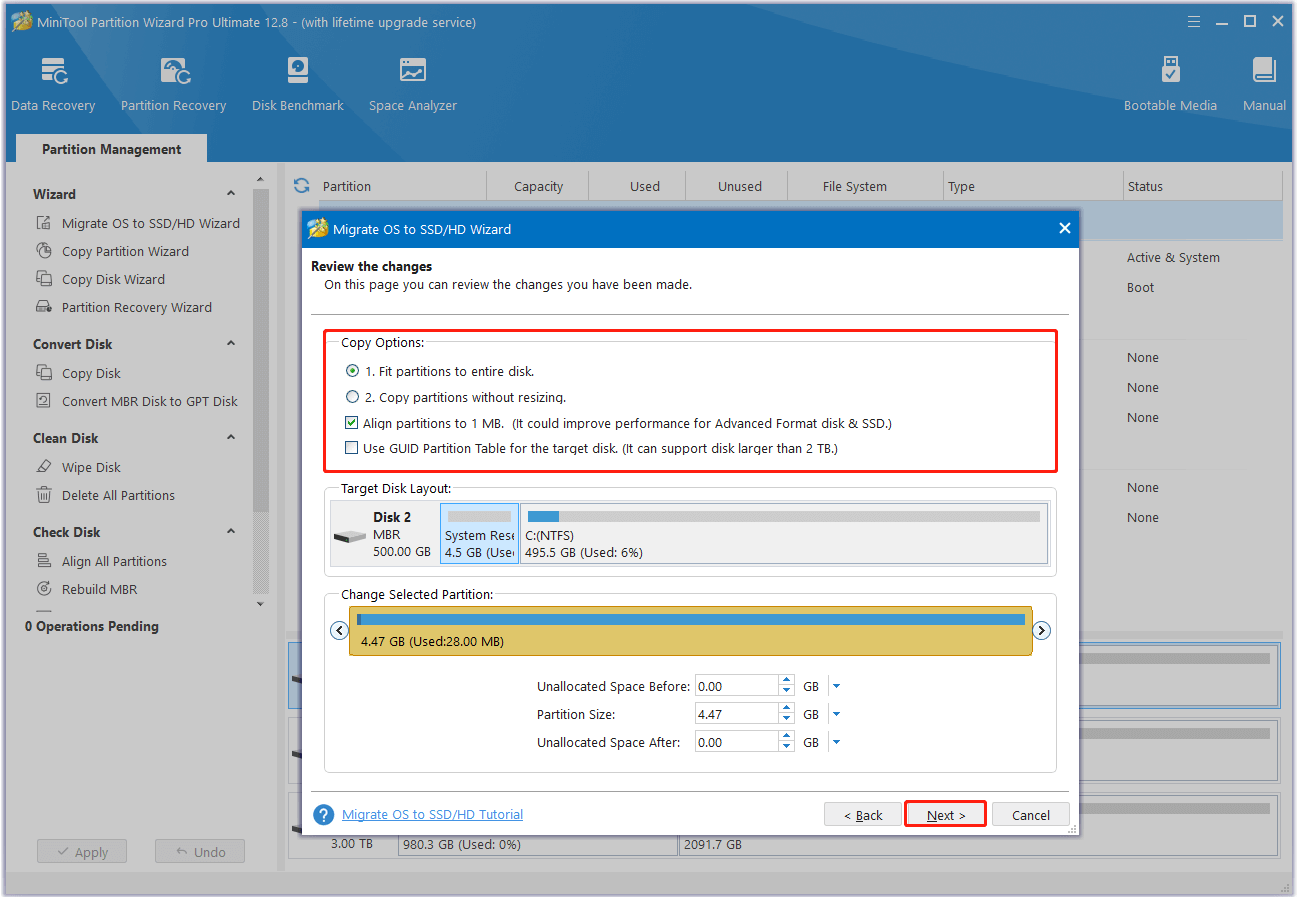The height and width of the screenshot is (897, 1298).
Task: Click the 980.3 GB partition in main window
Action: (538, 844)
